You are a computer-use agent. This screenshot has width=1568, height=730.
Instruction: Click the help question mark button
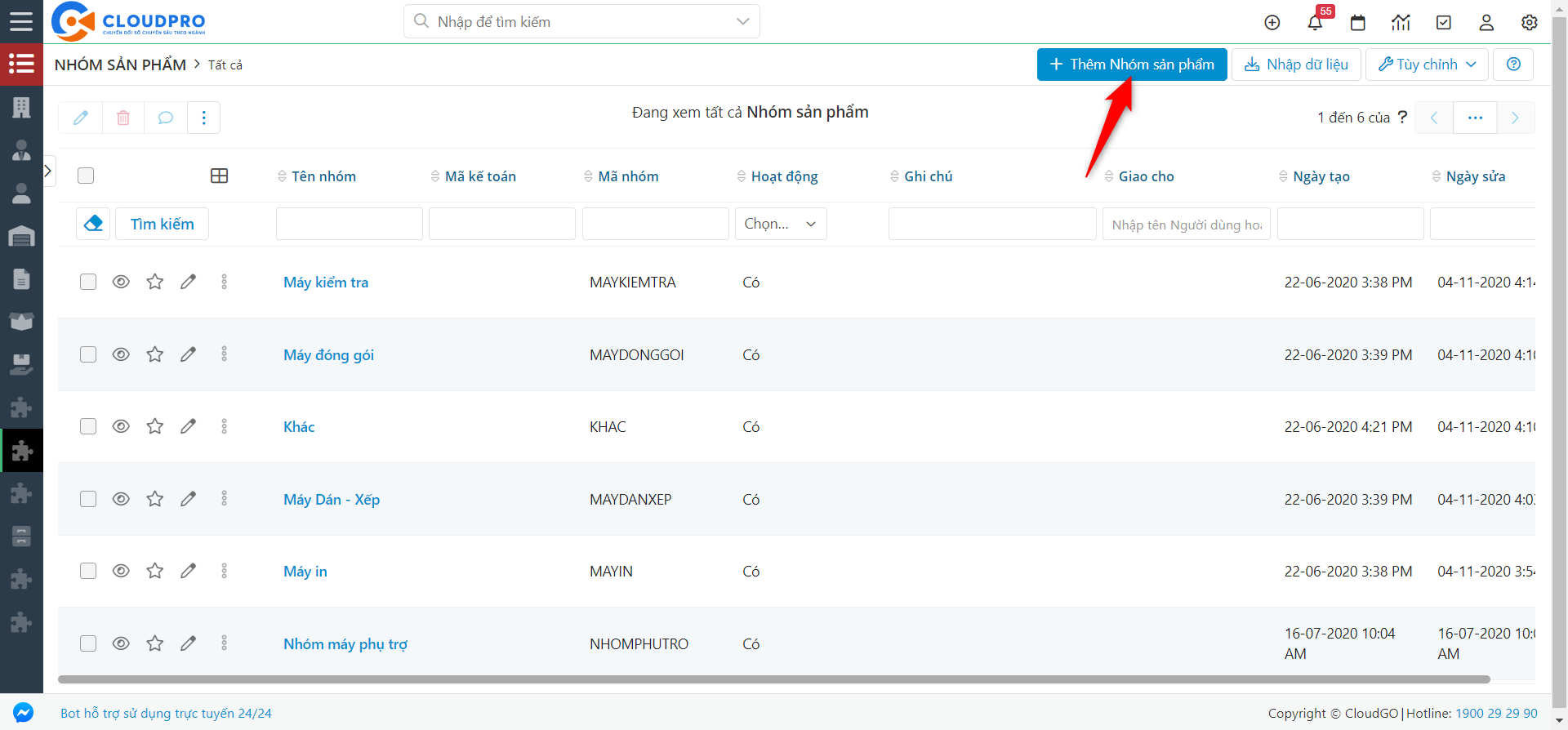[x=1513, y=65]
